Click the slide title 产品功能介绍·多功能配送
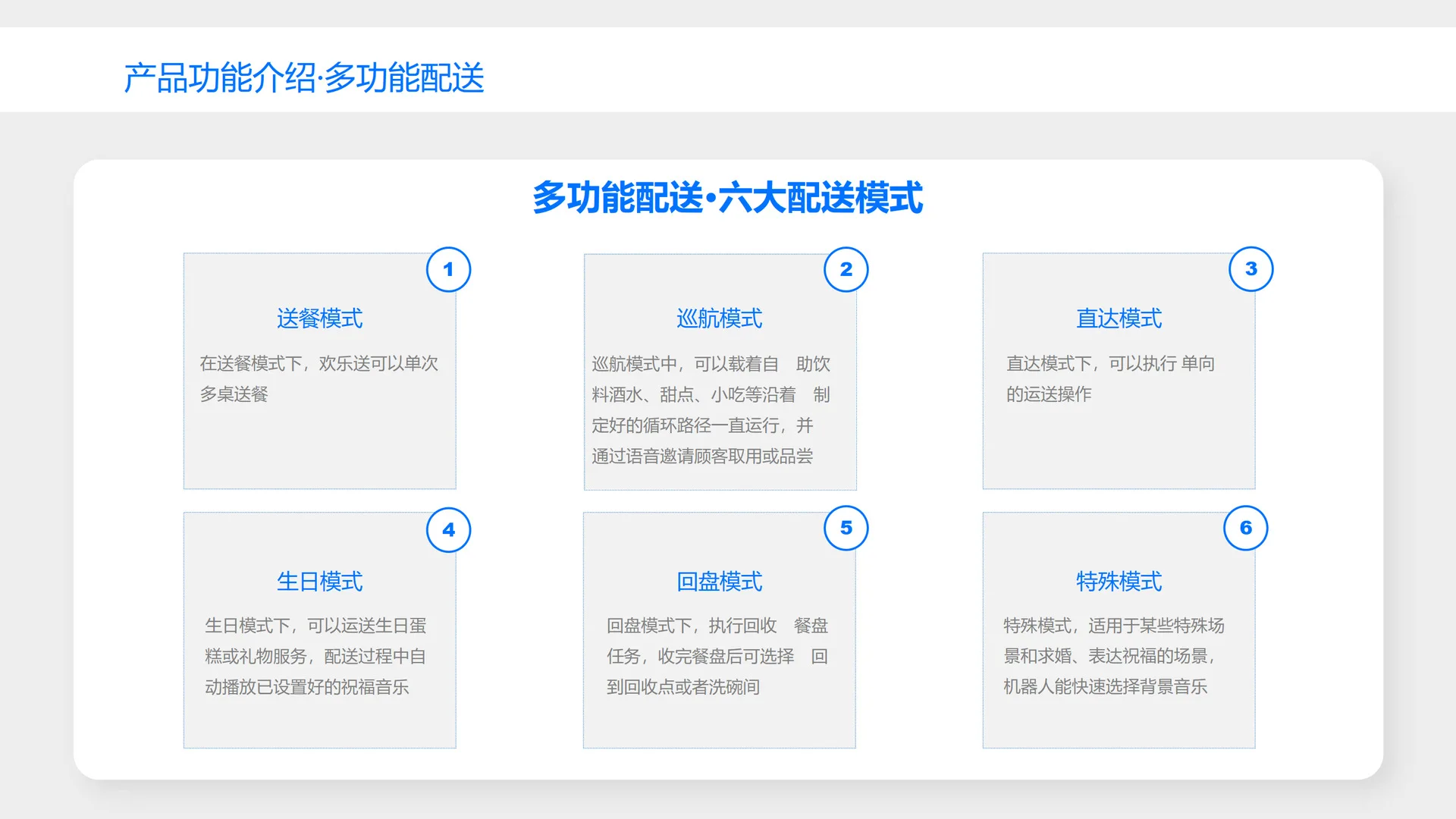Image resolution: width=1456 pixels, height=819 pixels. [303, 78]
